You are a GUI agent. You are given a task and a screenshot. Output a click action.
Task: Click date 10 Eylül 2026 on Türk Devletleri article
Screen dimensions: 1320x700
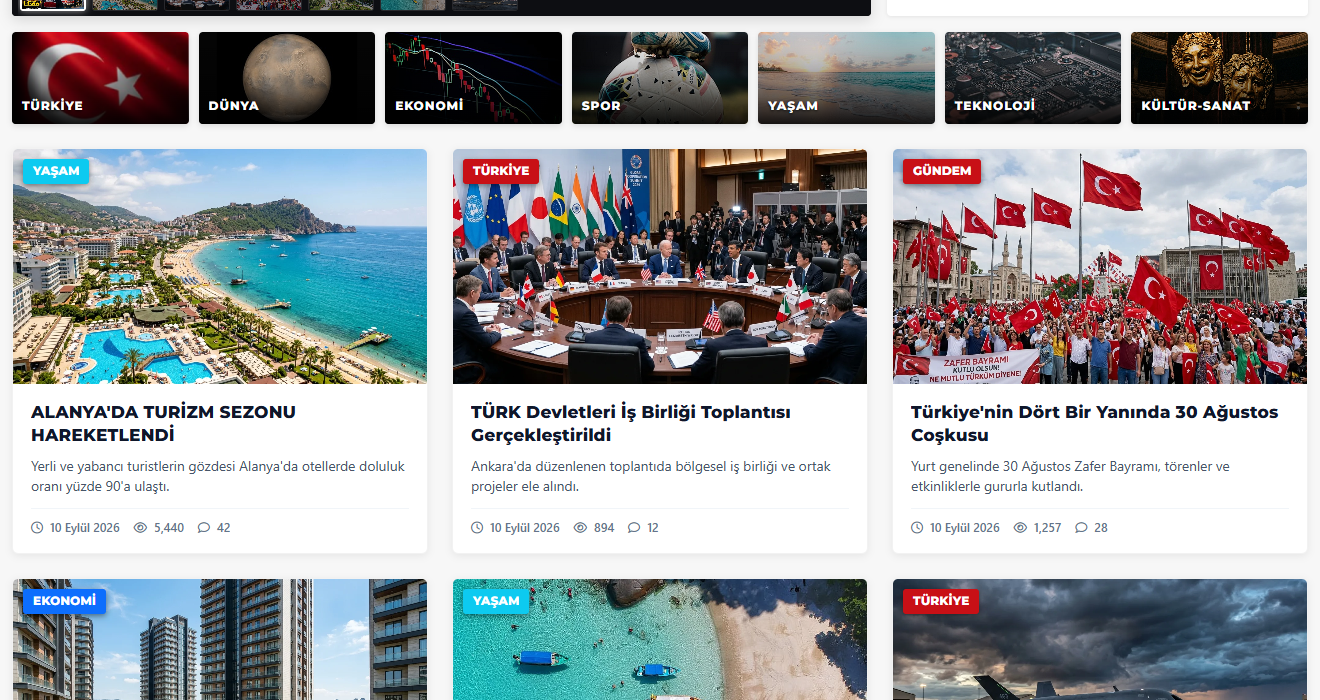click(x=525, y=527)
